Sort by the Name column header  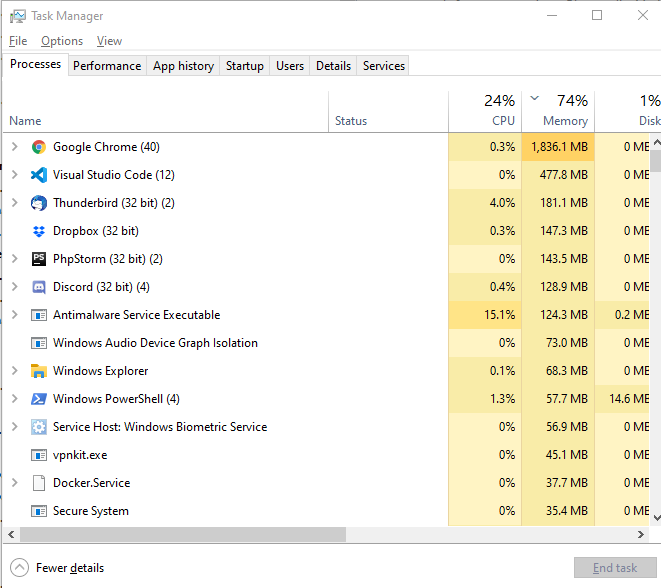click(x=165, y=112)
